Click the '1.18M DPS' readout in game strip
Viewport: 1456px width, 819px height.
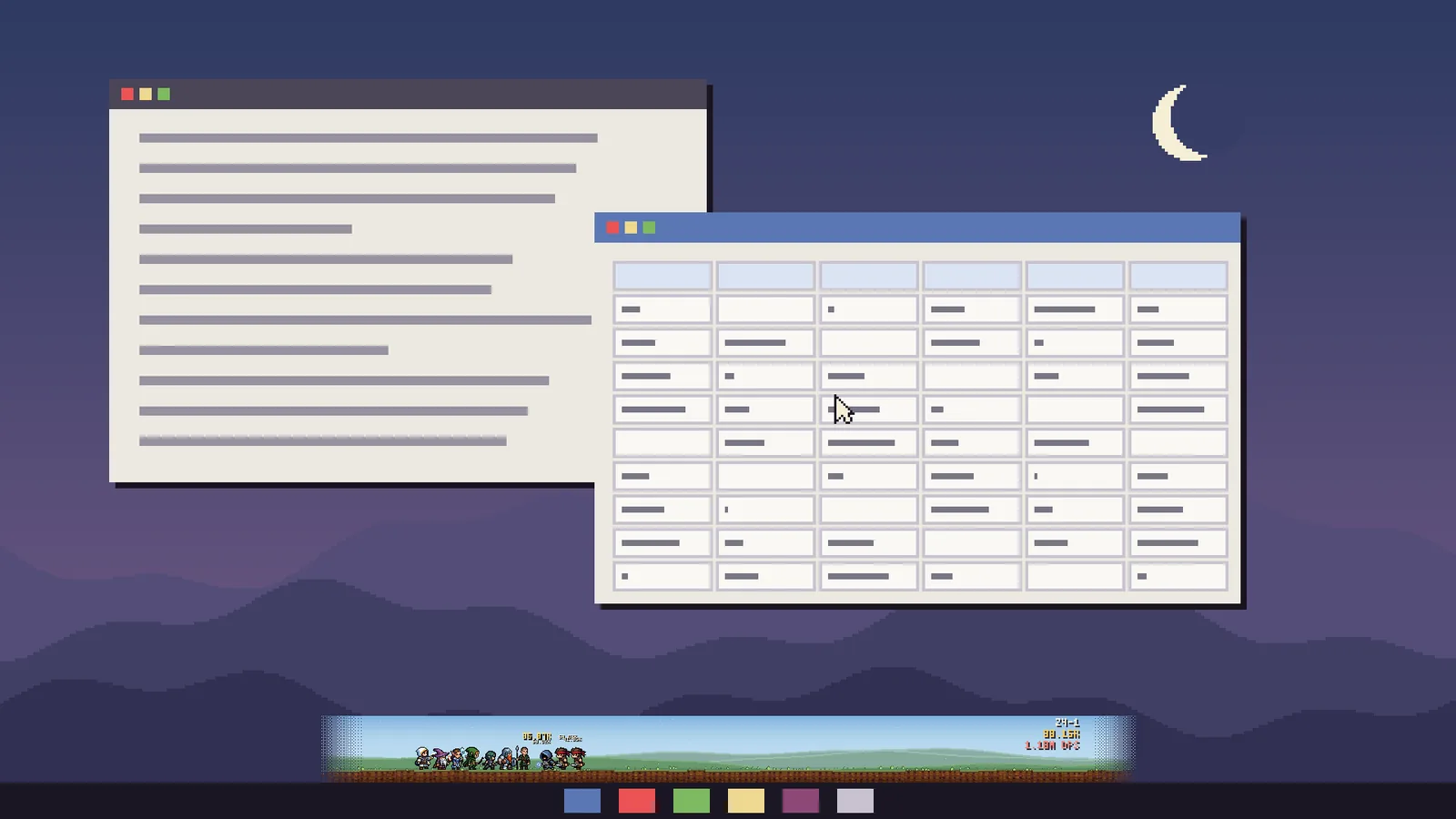(x=1052, y=745)
